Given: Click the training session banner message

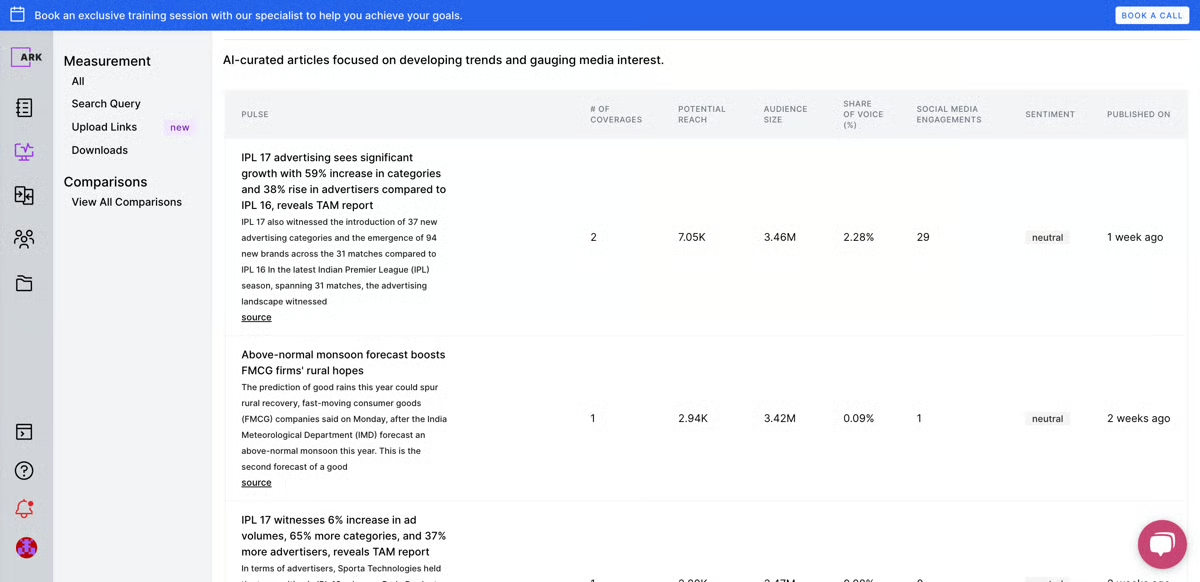Looking at the screenshot, I should 248,16.
